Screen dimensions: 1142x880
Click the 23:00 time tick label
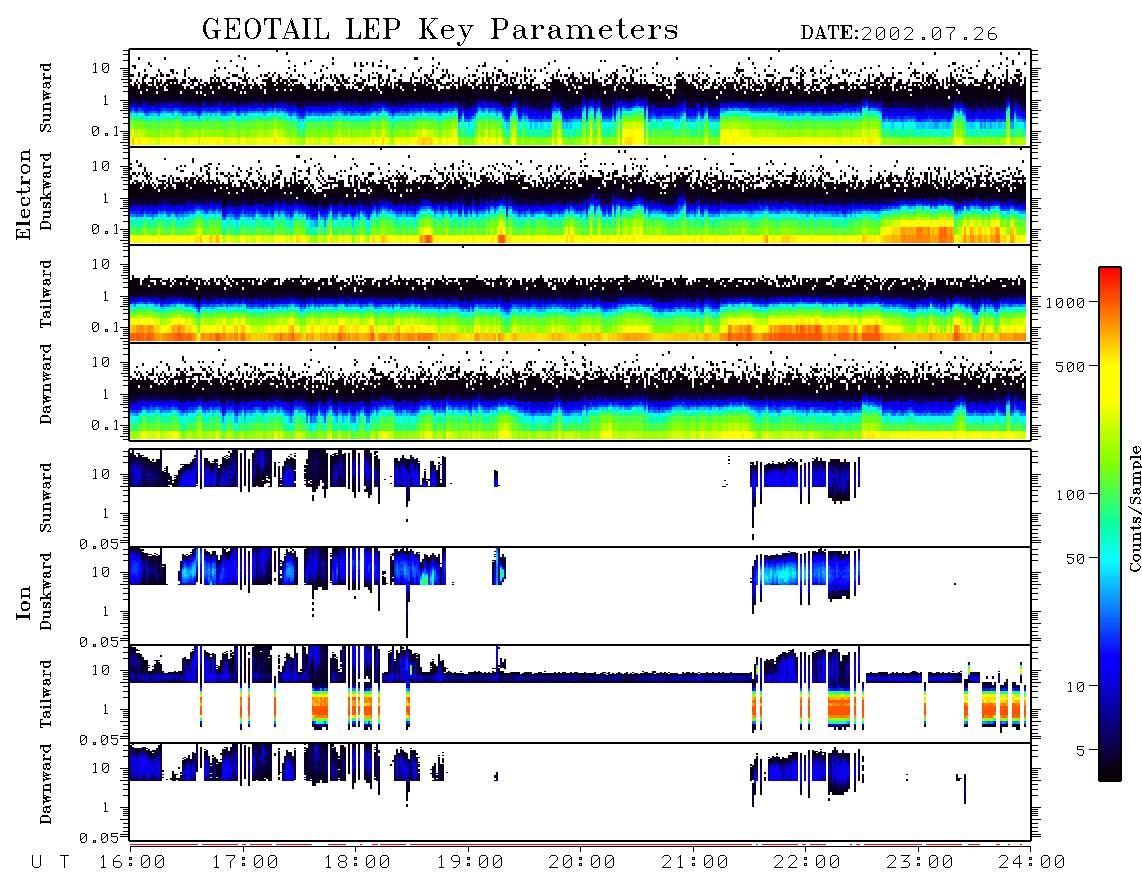tap(920, 863)
